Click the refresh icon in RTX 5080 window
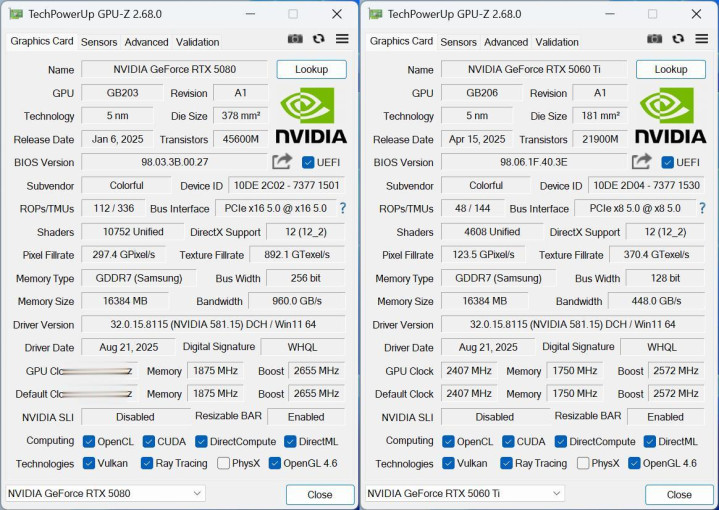 (318, 39)
